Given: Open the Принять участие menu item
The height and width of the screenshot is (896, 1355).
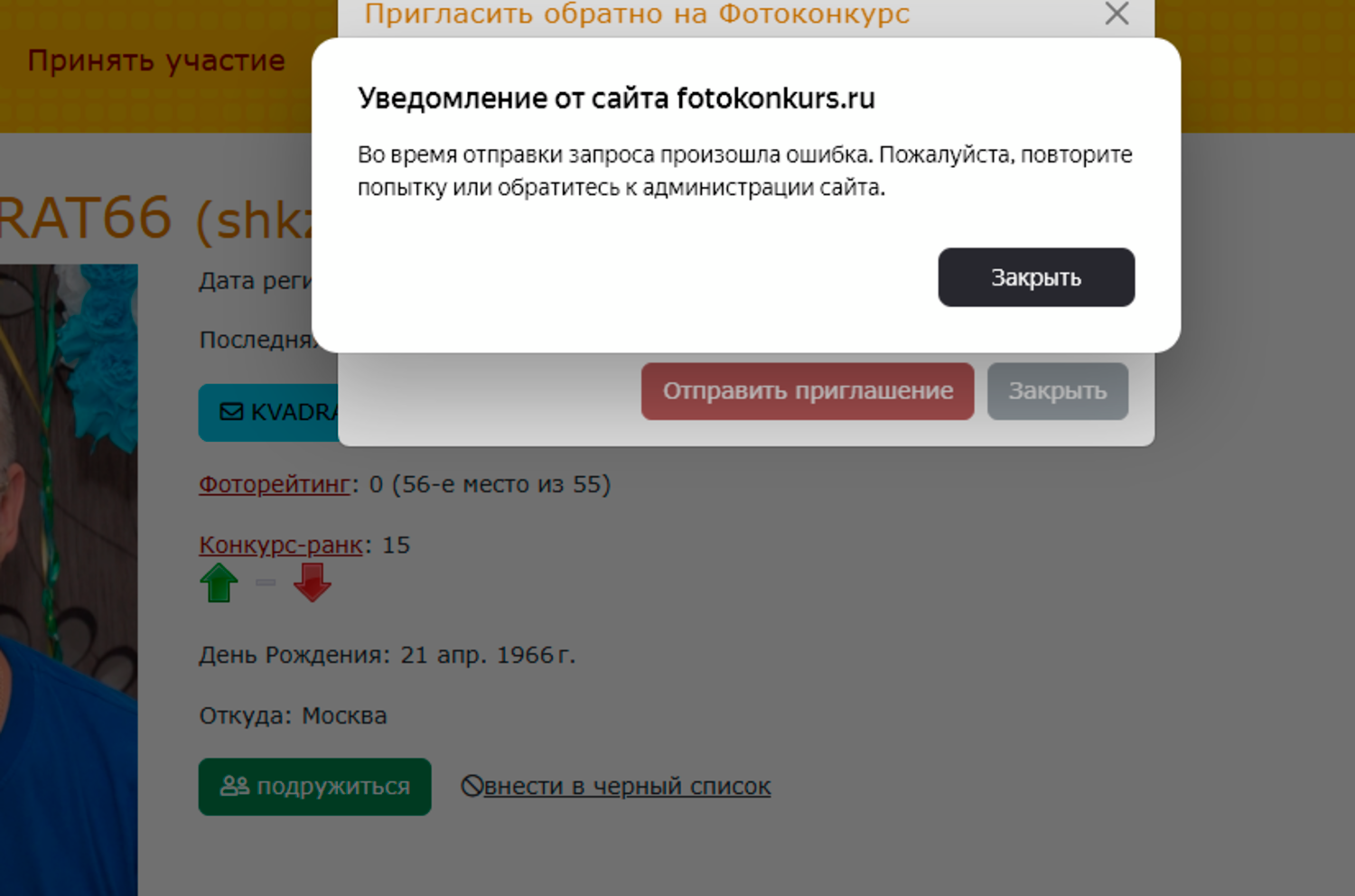Looking at the screenshot, I should (156, 61).
